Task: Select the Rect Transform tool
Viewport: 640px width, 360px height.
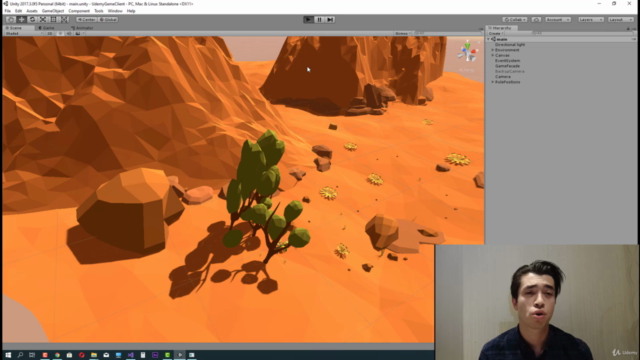Action: pos(53,20)
